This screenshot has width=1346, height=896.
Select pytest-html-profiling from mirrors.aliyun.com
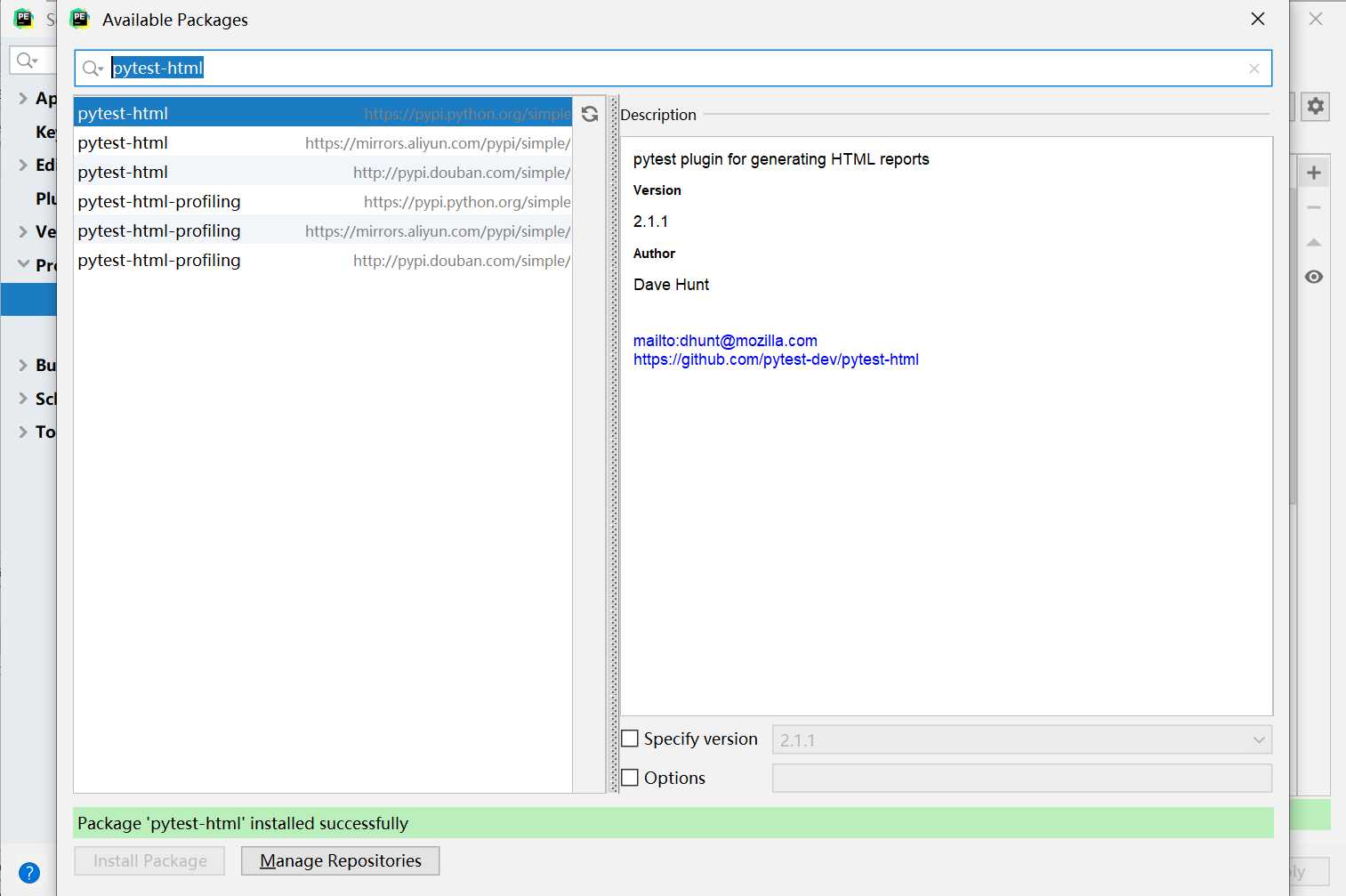point(323,230)
